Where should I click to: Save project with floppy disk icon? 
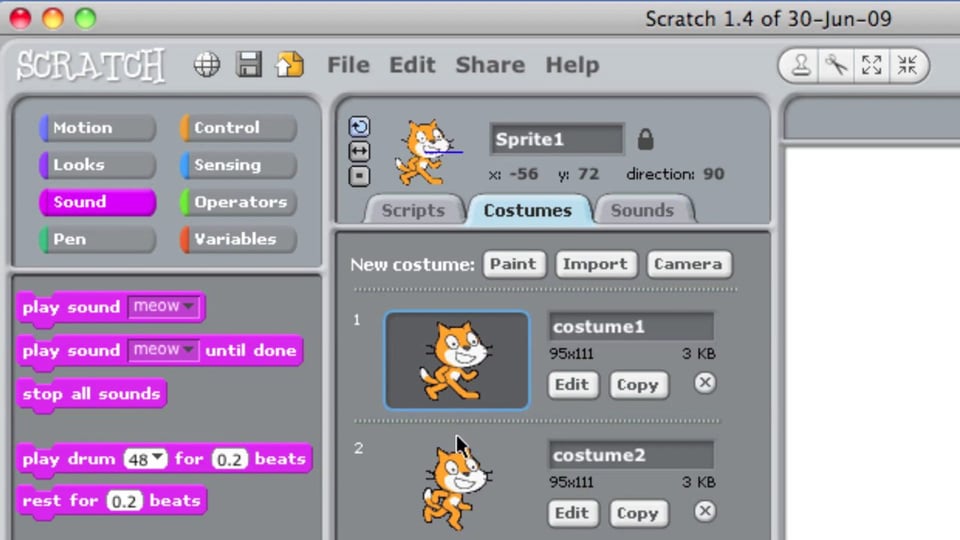(x=249, y=64)
